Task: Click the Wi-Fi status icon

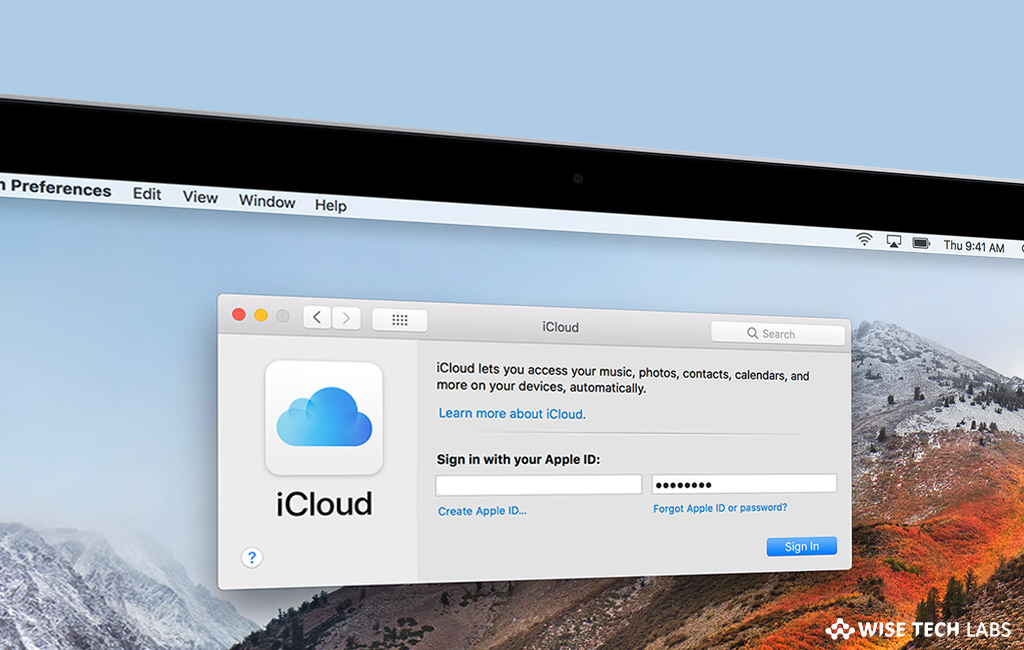Action: pyautogui.click(x=864, y=239)
